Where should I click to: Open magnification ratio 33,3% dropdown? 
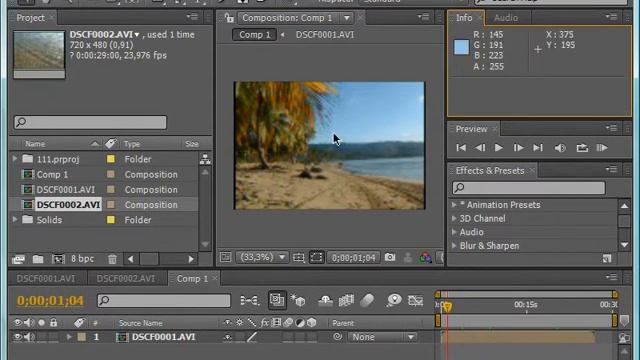(262, 257)
